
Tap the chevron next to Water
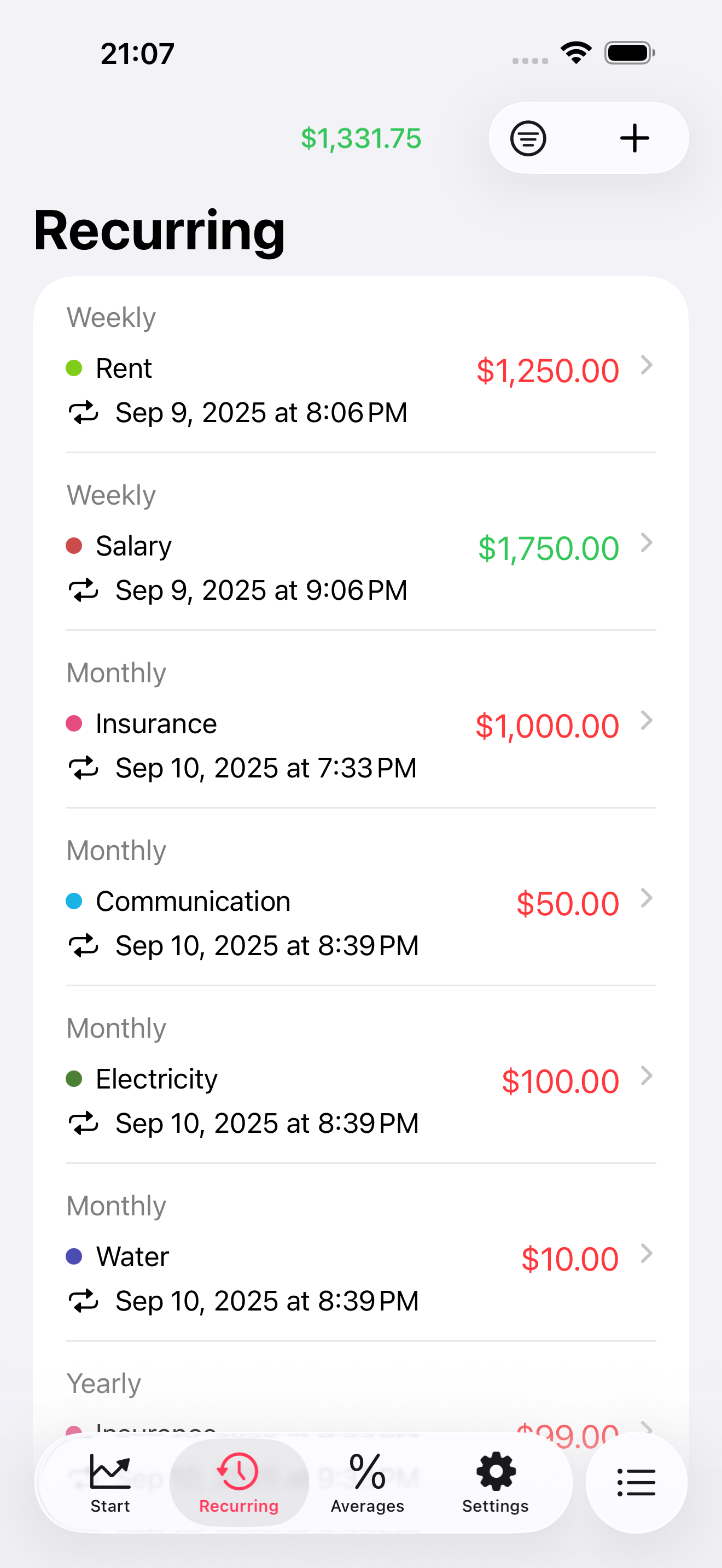(x=647, y=1254)
